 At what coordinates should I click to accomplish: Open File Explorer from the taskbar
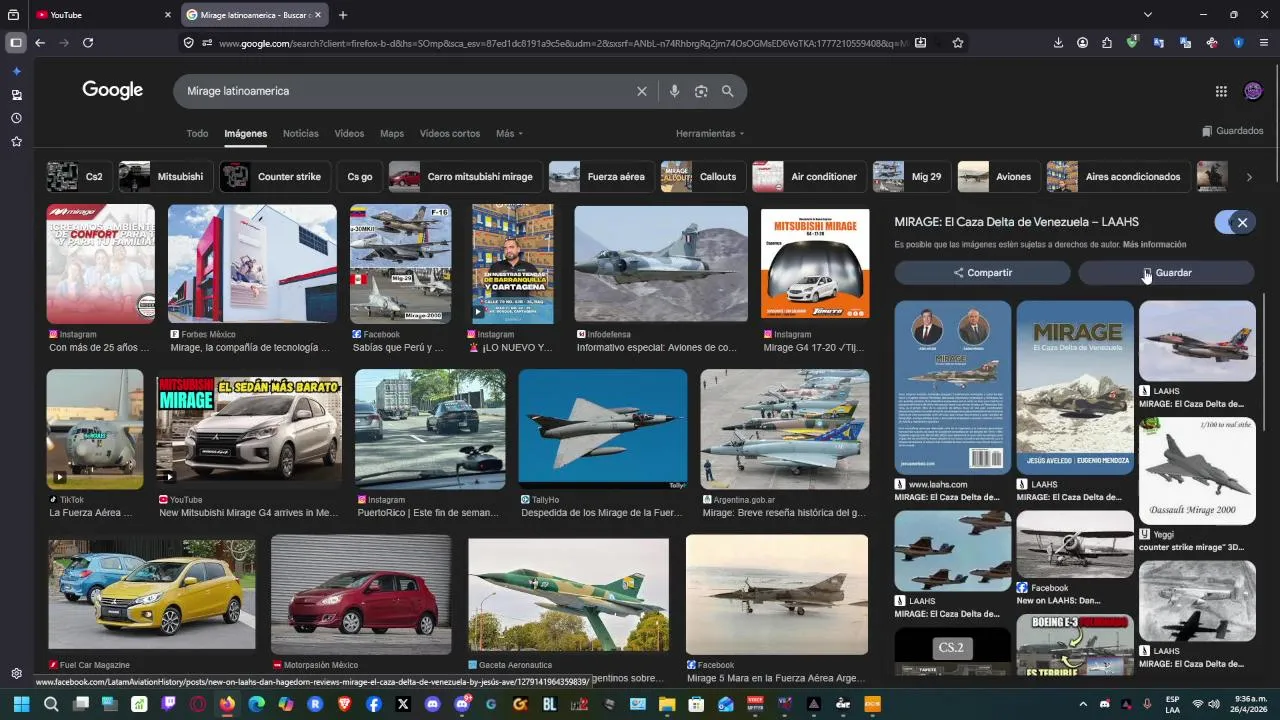point(666,704)
